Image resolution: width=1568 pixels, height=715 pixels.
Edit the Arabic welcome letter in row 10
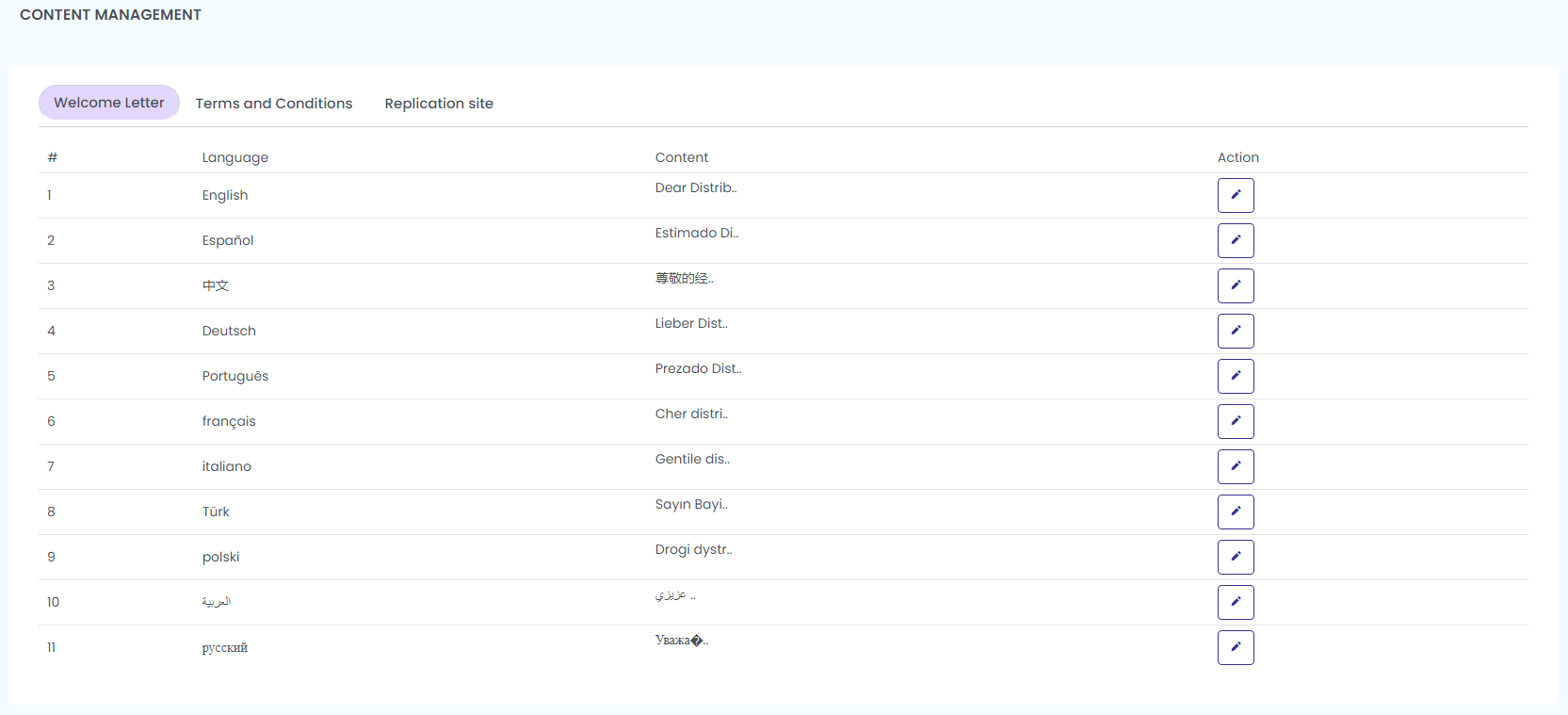point(1236,602)
